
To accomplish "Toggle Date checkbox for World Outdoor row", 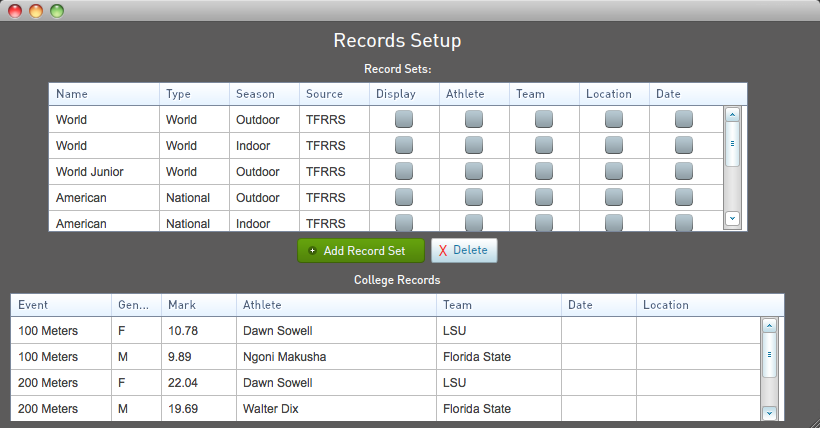I will click(684, 119).
